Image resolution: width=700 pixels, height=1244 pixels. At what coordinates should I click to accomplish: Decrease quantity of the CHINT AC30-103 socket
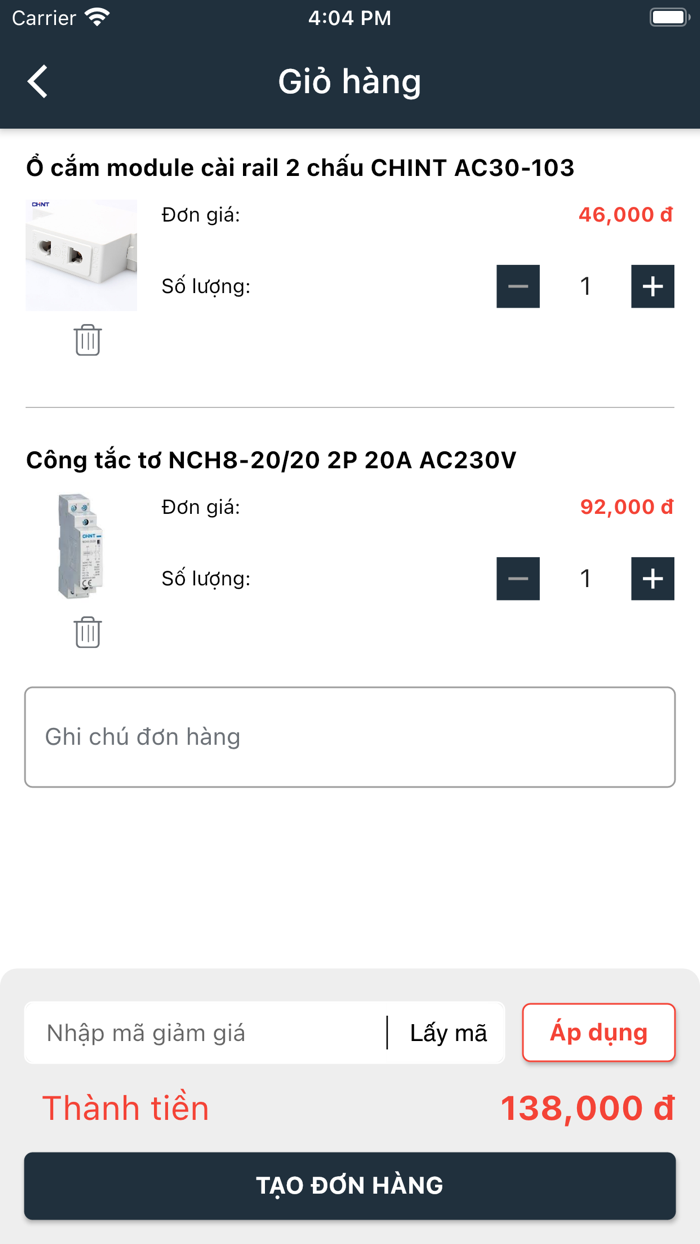tap(518, 286)
